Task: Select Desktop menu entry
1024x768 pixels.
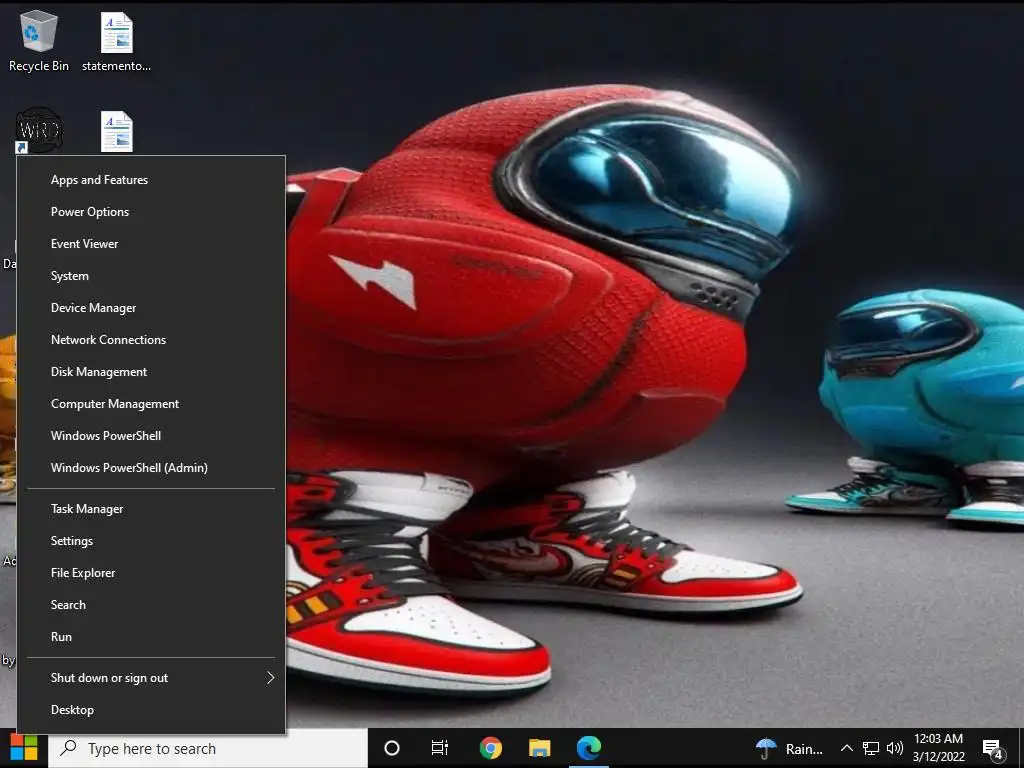Action: coord(151,710)
